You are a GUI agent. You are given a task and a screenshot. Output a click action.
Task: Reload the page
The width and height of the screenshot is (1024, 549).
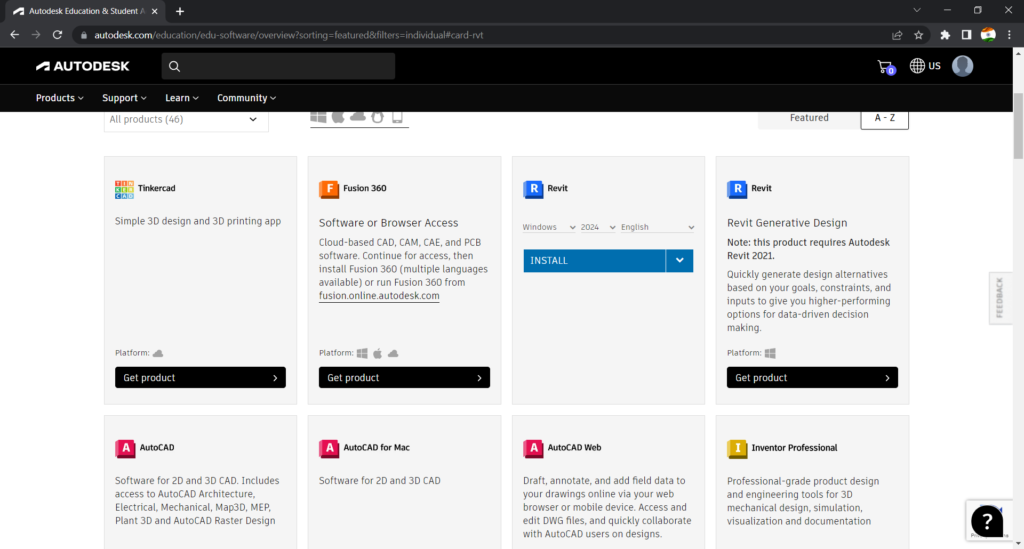pos(57,35)
